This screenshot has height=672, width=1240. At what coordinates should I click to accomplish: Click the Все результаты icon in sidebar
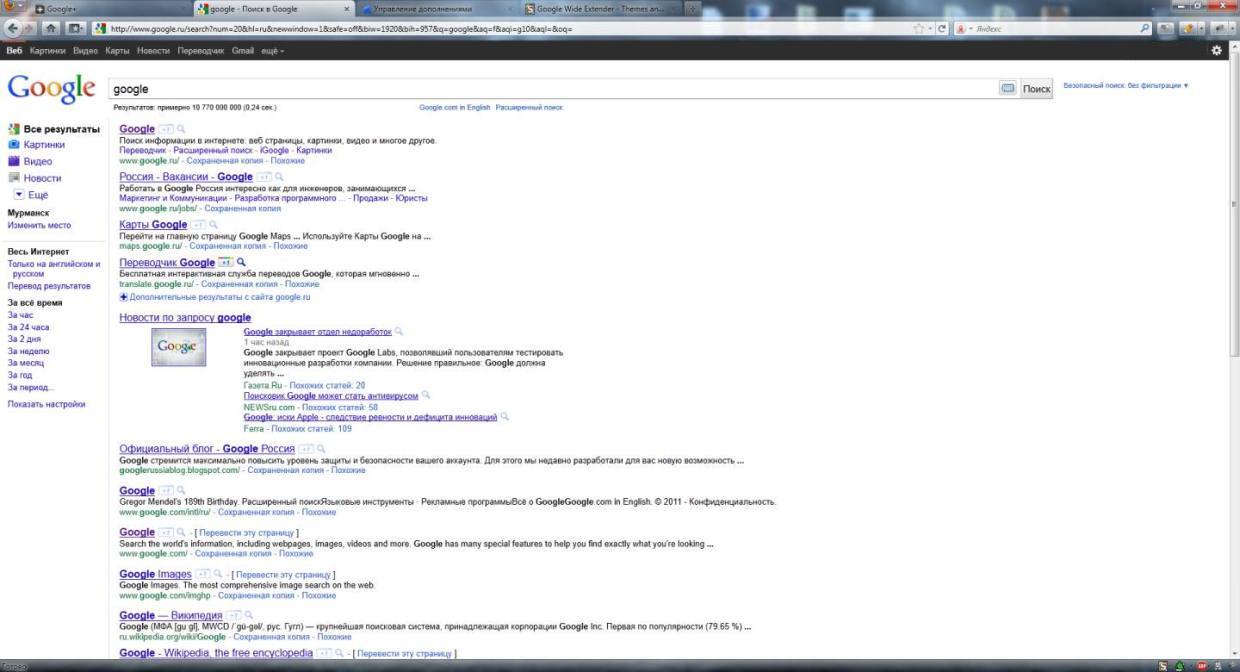[14, 129]
